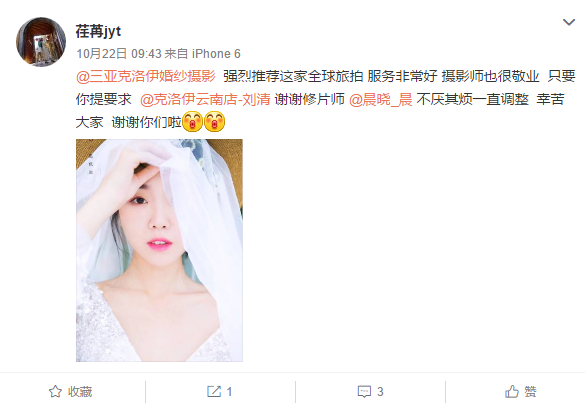
Task: Click the 10月22日 09:43 timestamp link
Action: coord(119,54)
